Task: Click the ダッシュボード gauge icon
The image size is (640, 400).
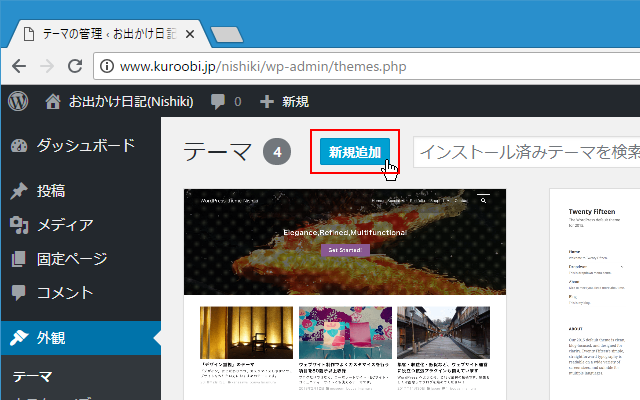Action: (x=19, y=145)
